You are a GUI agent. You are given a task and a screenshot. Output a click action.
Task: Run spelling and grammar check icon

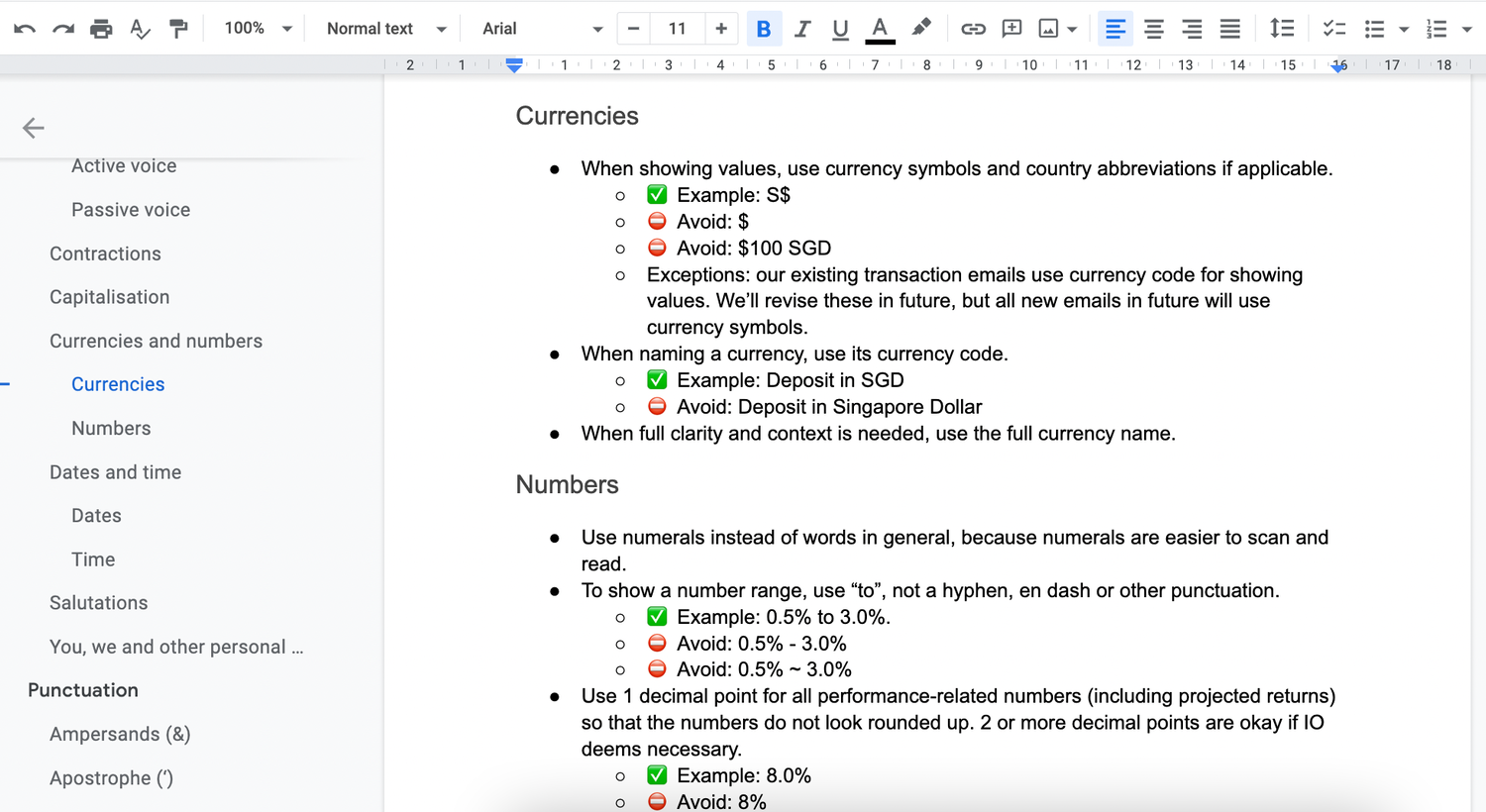[x=140, y=29]
